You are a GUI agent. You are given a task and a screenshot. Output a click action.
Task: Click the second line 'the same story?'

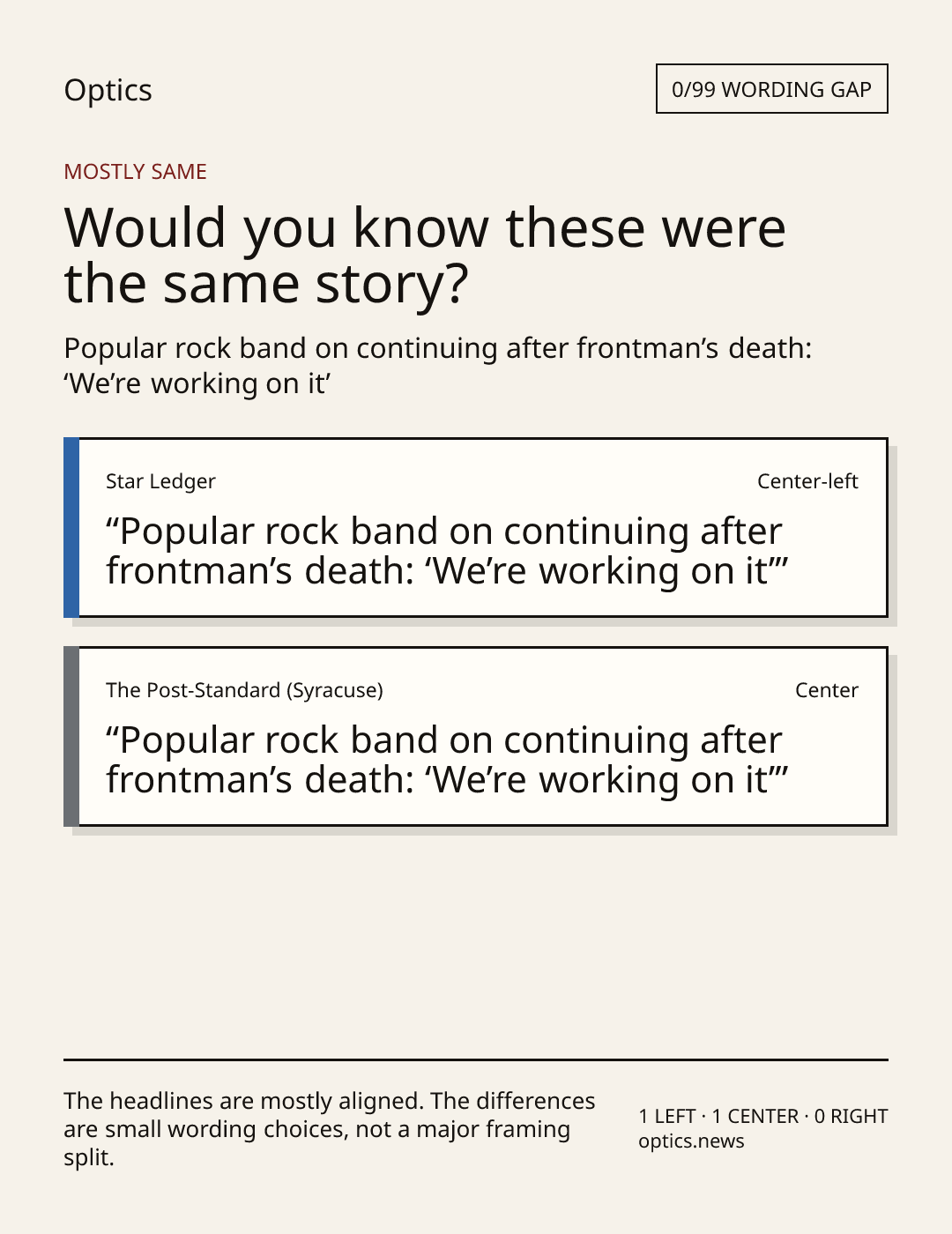266,284
